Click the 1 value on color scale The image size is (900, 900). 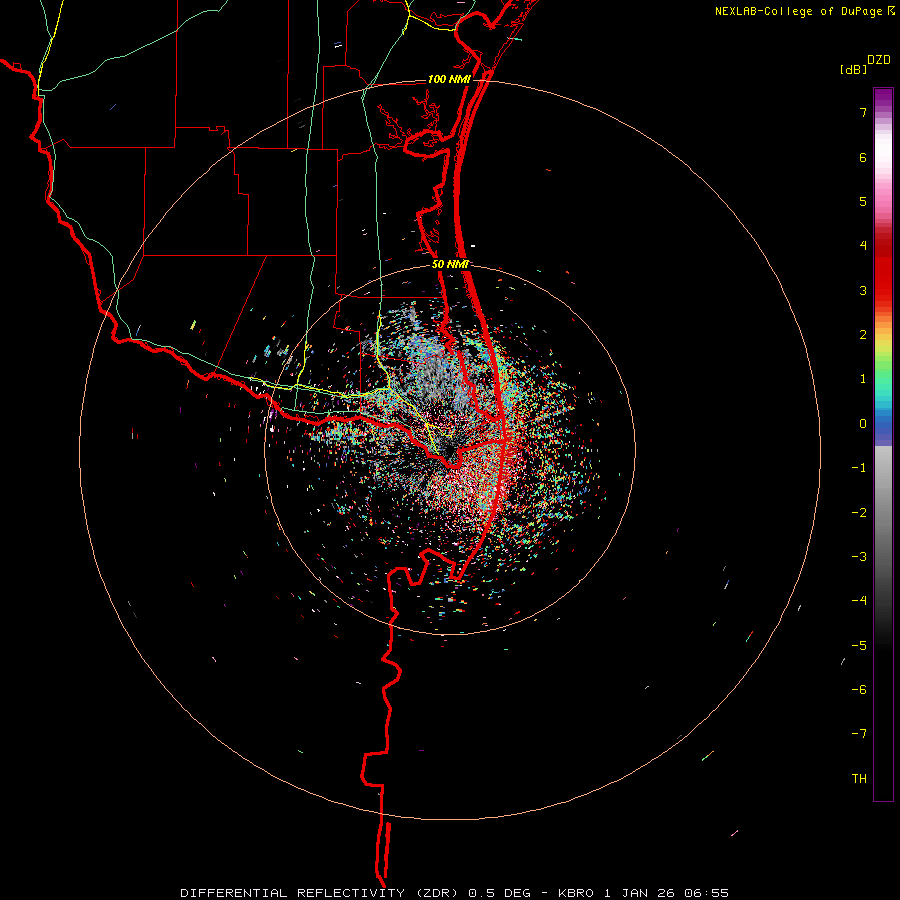[863, 379]
